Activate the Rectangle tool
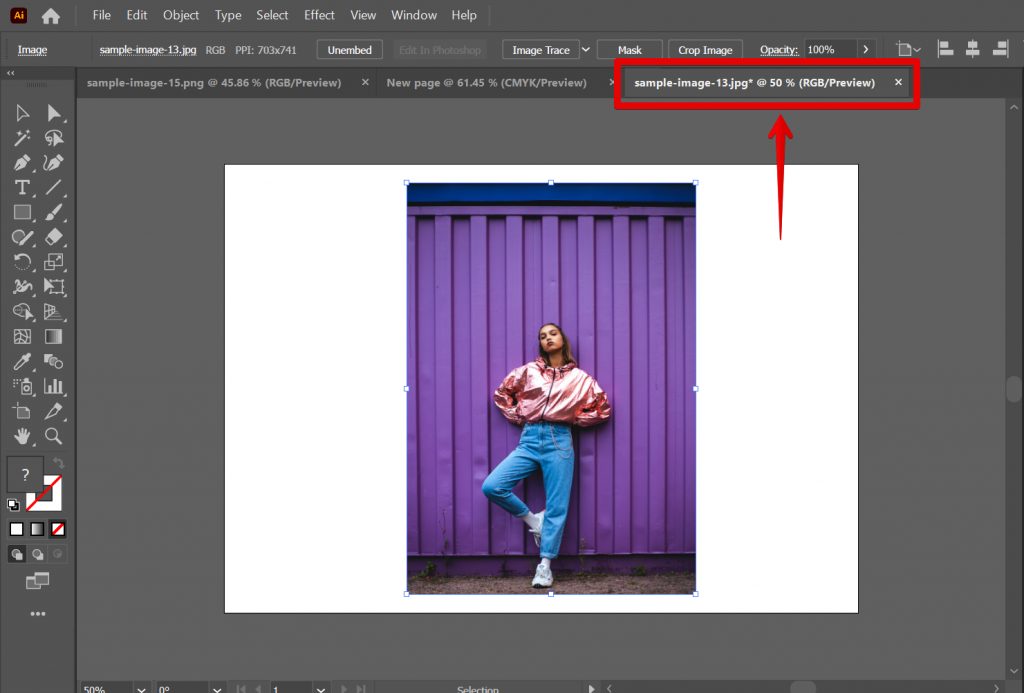Screen dimensions: 1024x693 [x=22, y=212]
